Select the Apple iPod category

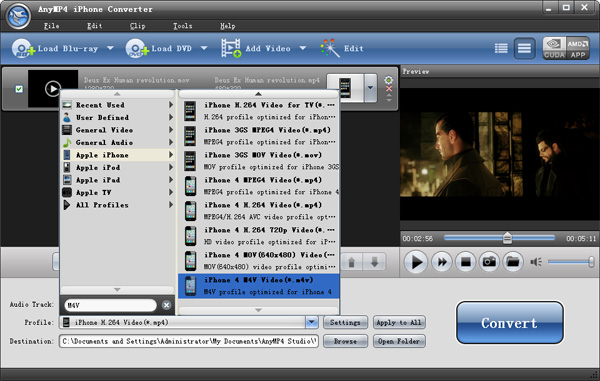(x=117, y=168)
